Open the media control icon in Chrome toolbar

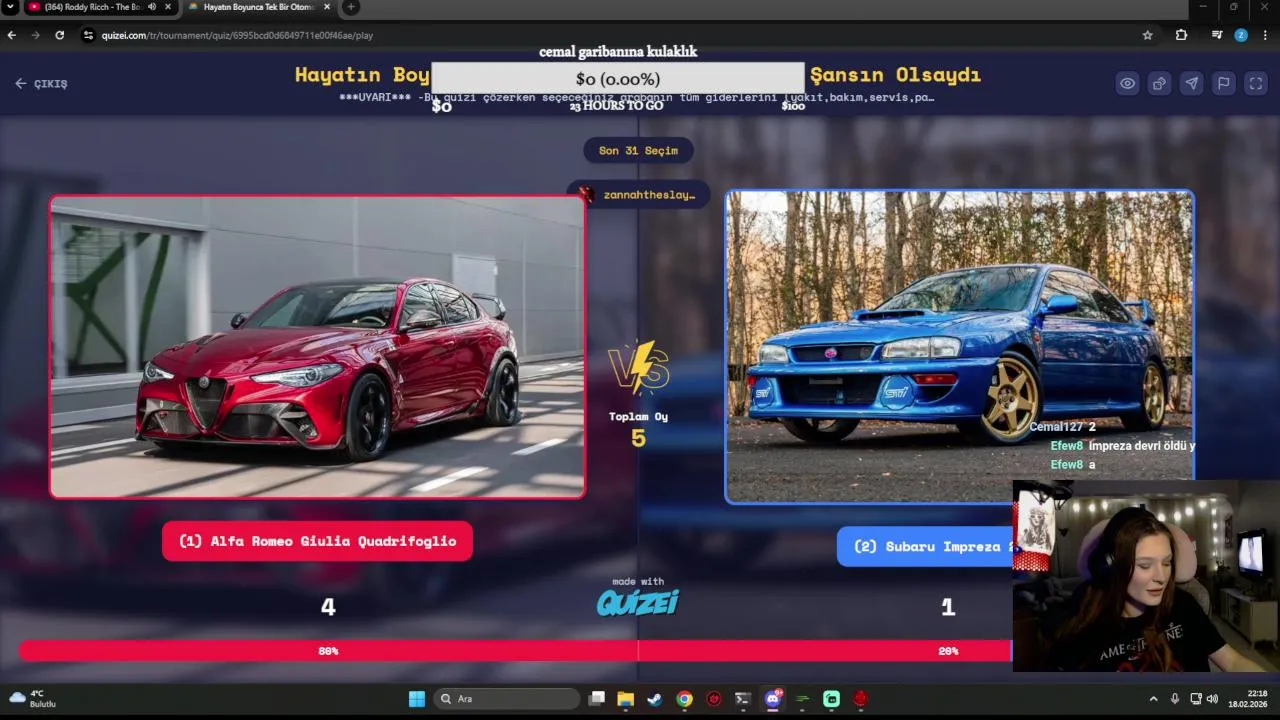click(x=1217, y=35)
